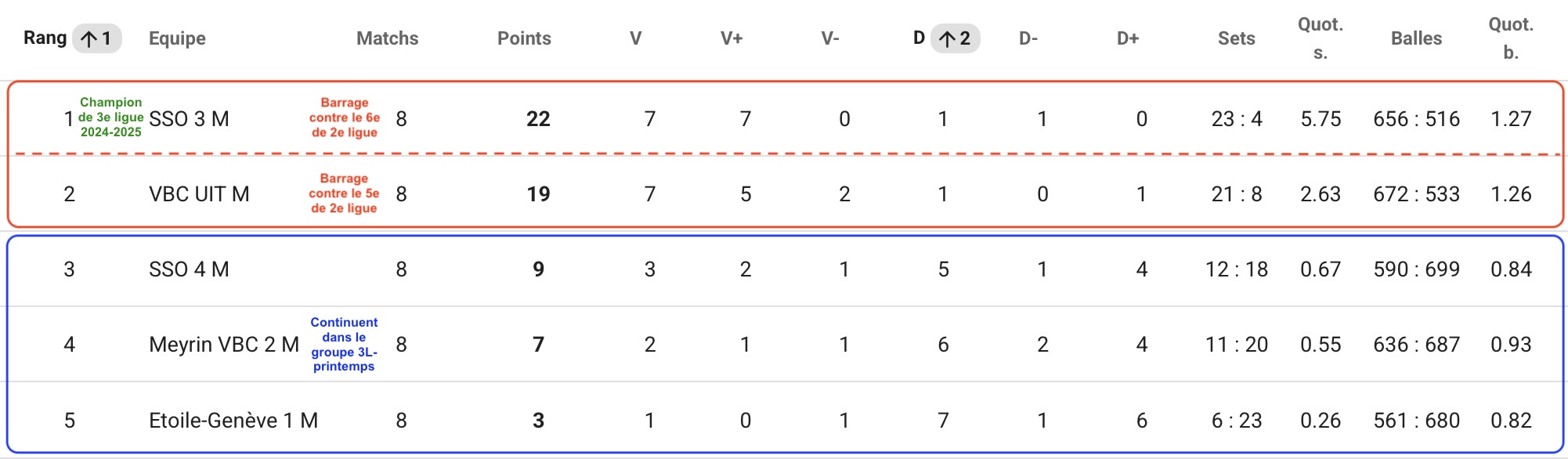
Task: Click the V- column header
Action: coord(830,38)
